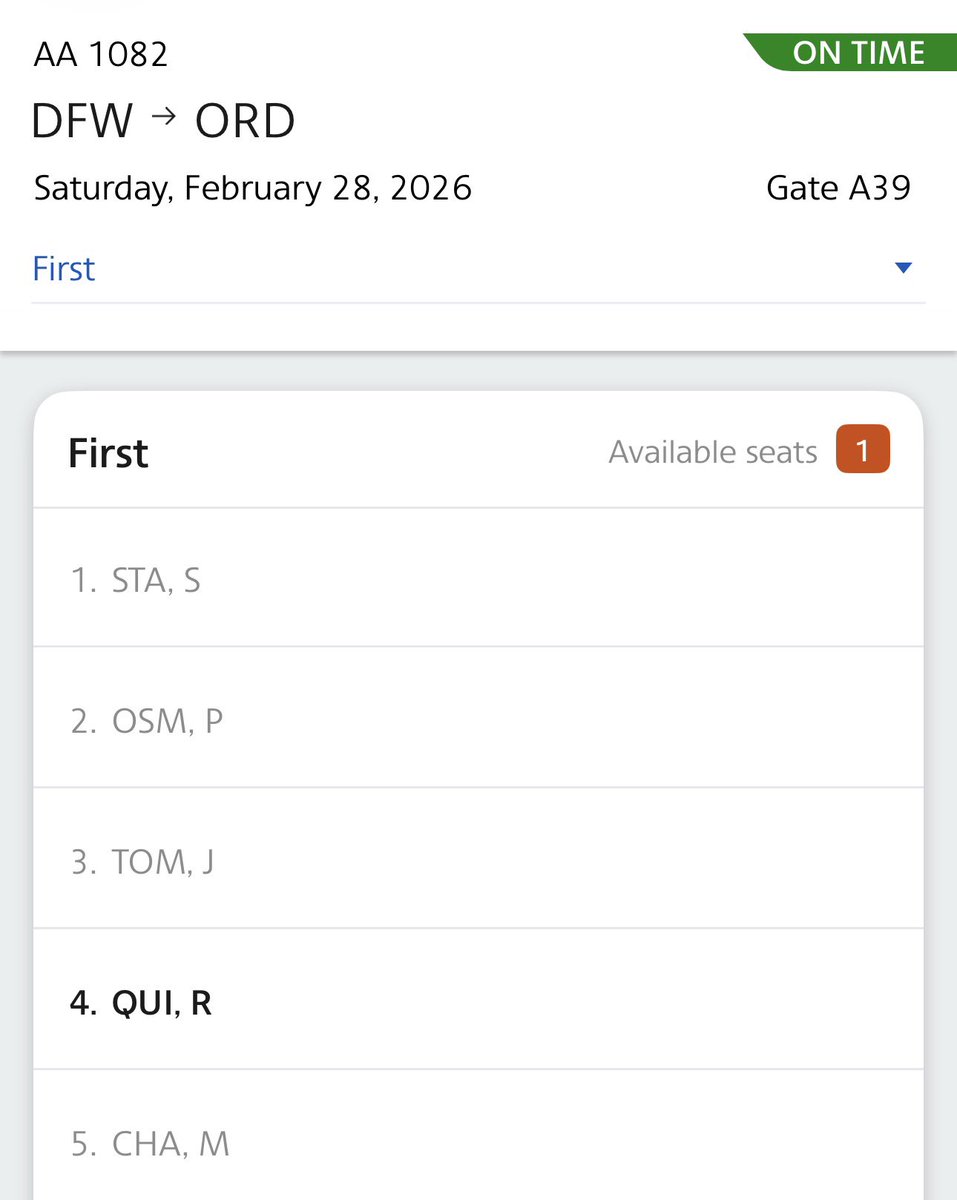Tap the First list section header

pyautogui.click(x=108, y=453)
